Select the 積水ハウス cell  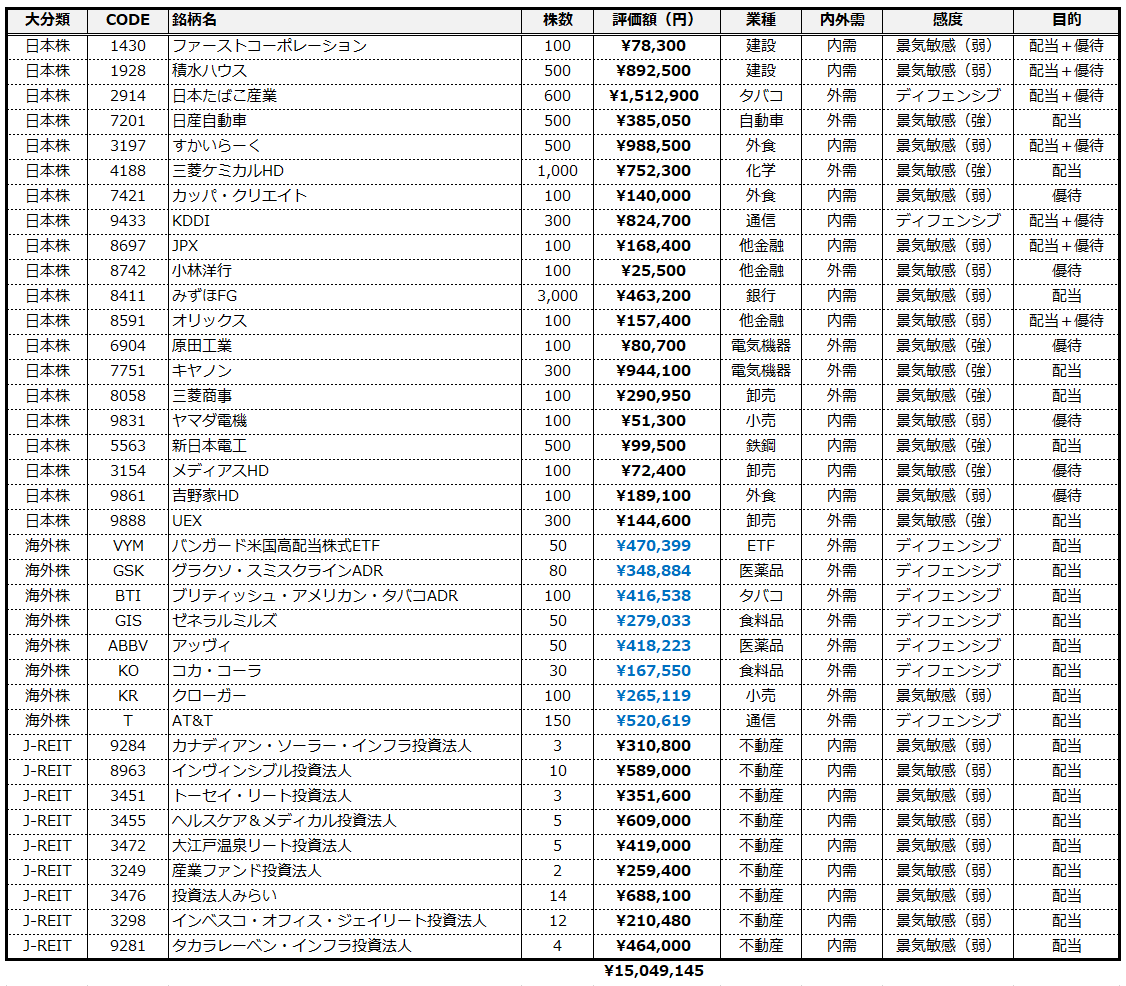pos(345,71)
